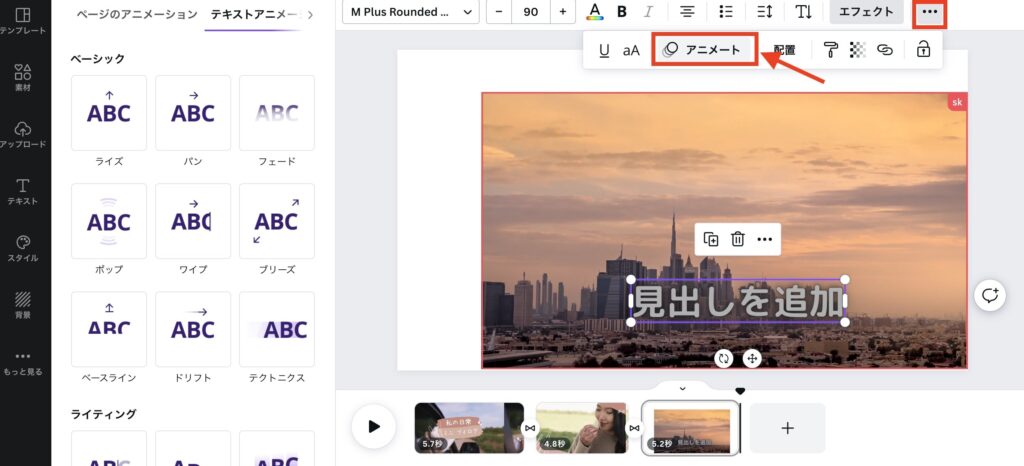Toggle the lock icon

click(x=923, y=49)
